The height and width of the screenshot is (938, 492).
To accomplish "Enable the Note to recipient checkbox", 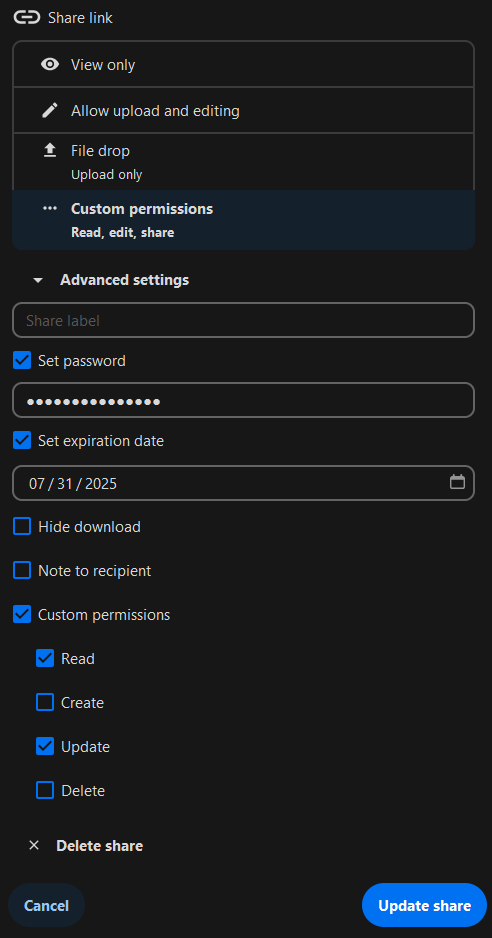I will point(22,571).
